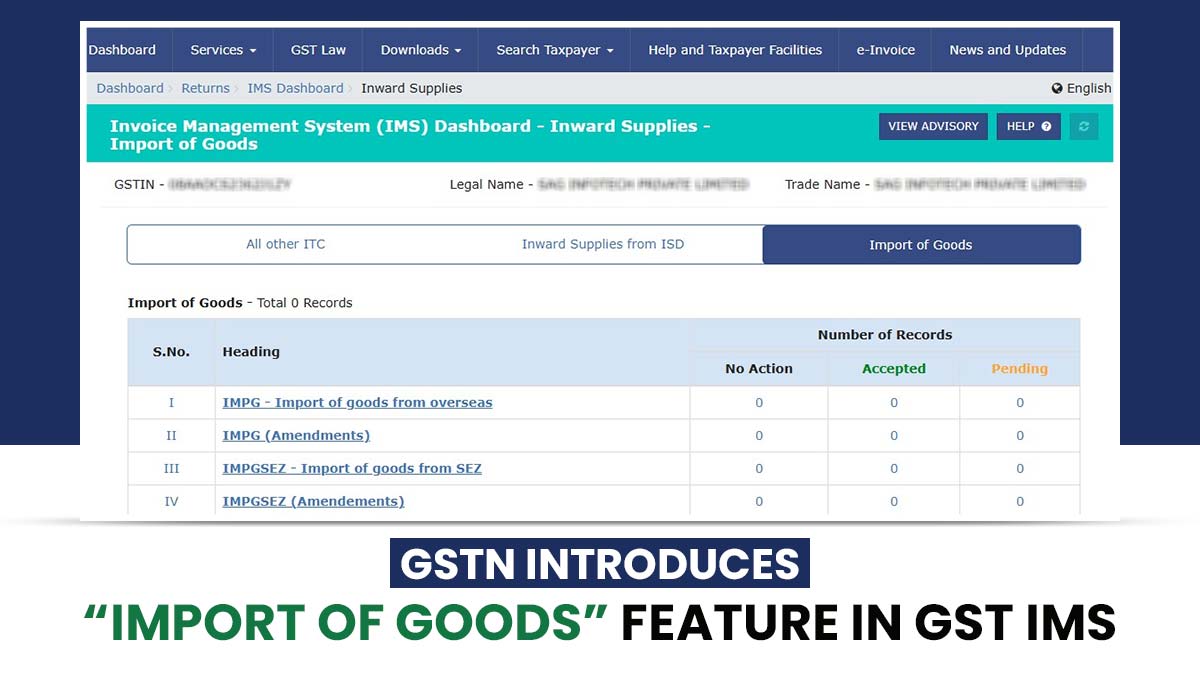Screen dimensions: 1200x675
Task: Expand the Downloads dropdown menu
Action: pyautogui.click(x=421, y=50)
